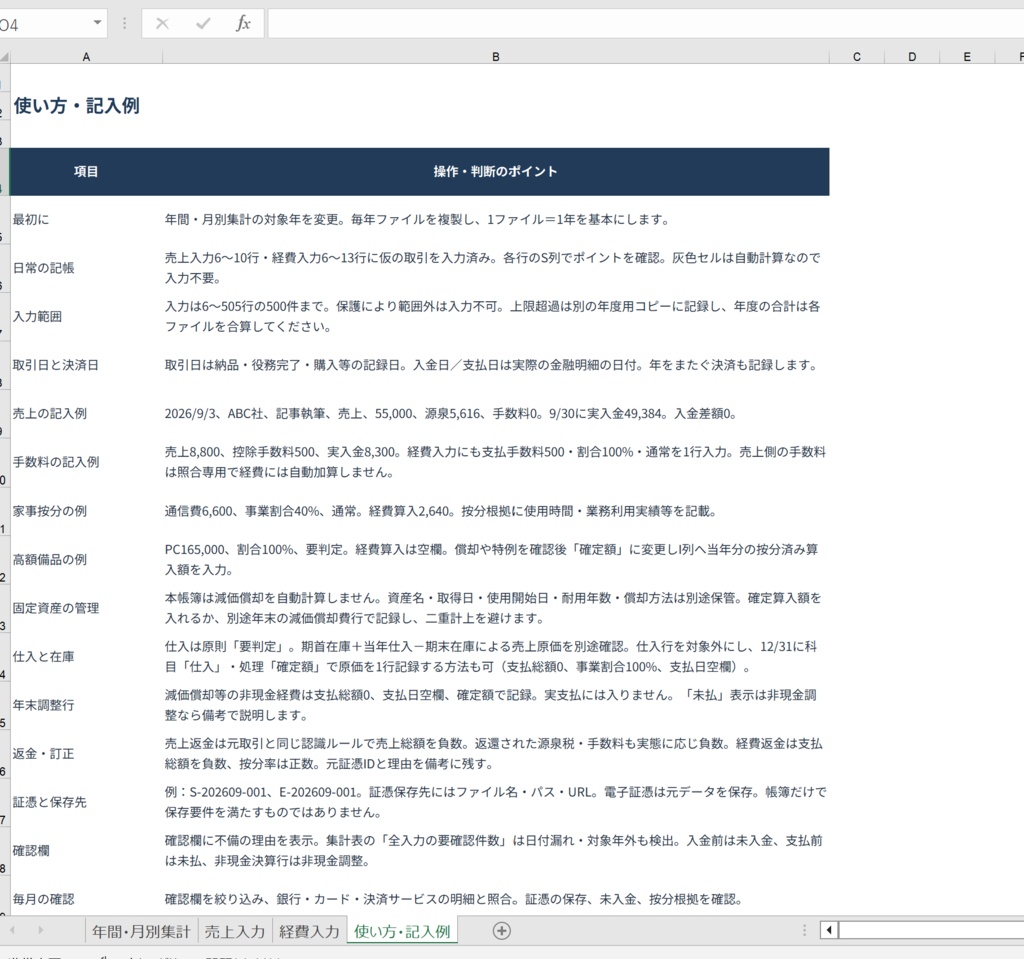
Task: Switch to the 売上入力 sheet tab
Action: coord(234,932)
